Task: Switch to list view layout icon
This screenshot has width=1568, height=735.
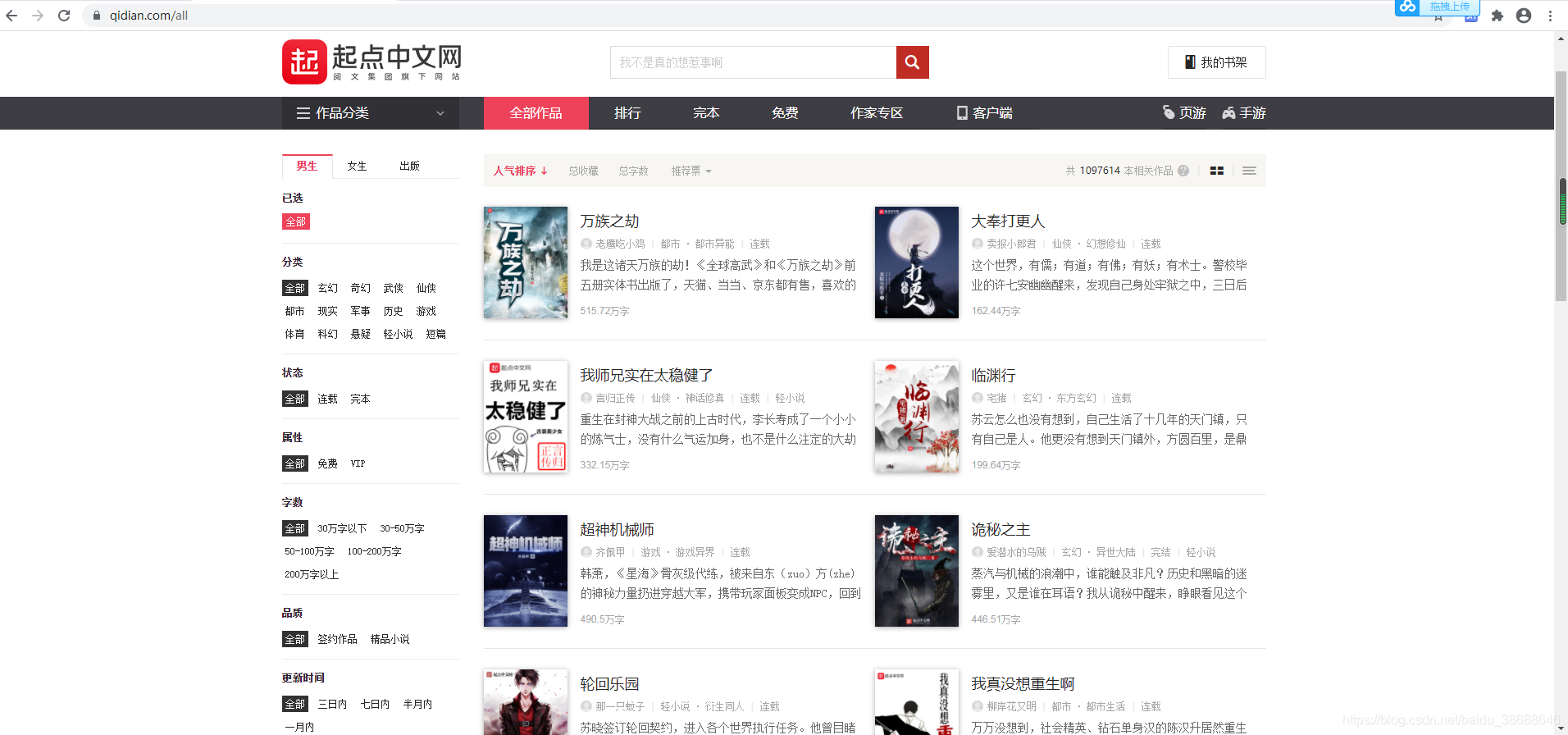Action: click(x=1249, y=171)
